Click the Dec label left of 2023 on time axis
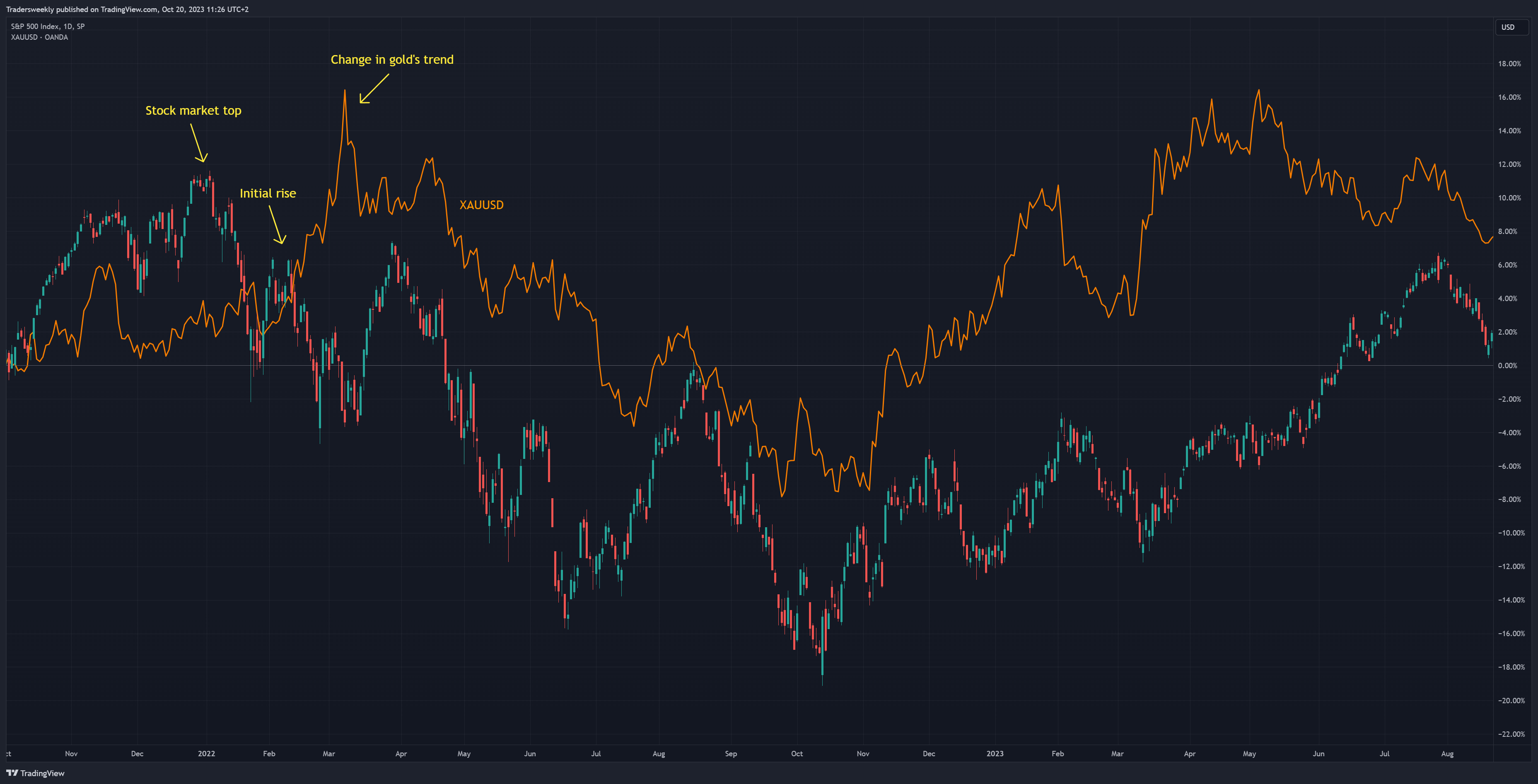Viewport: 1538px width, 784px height. pos(929,753)
